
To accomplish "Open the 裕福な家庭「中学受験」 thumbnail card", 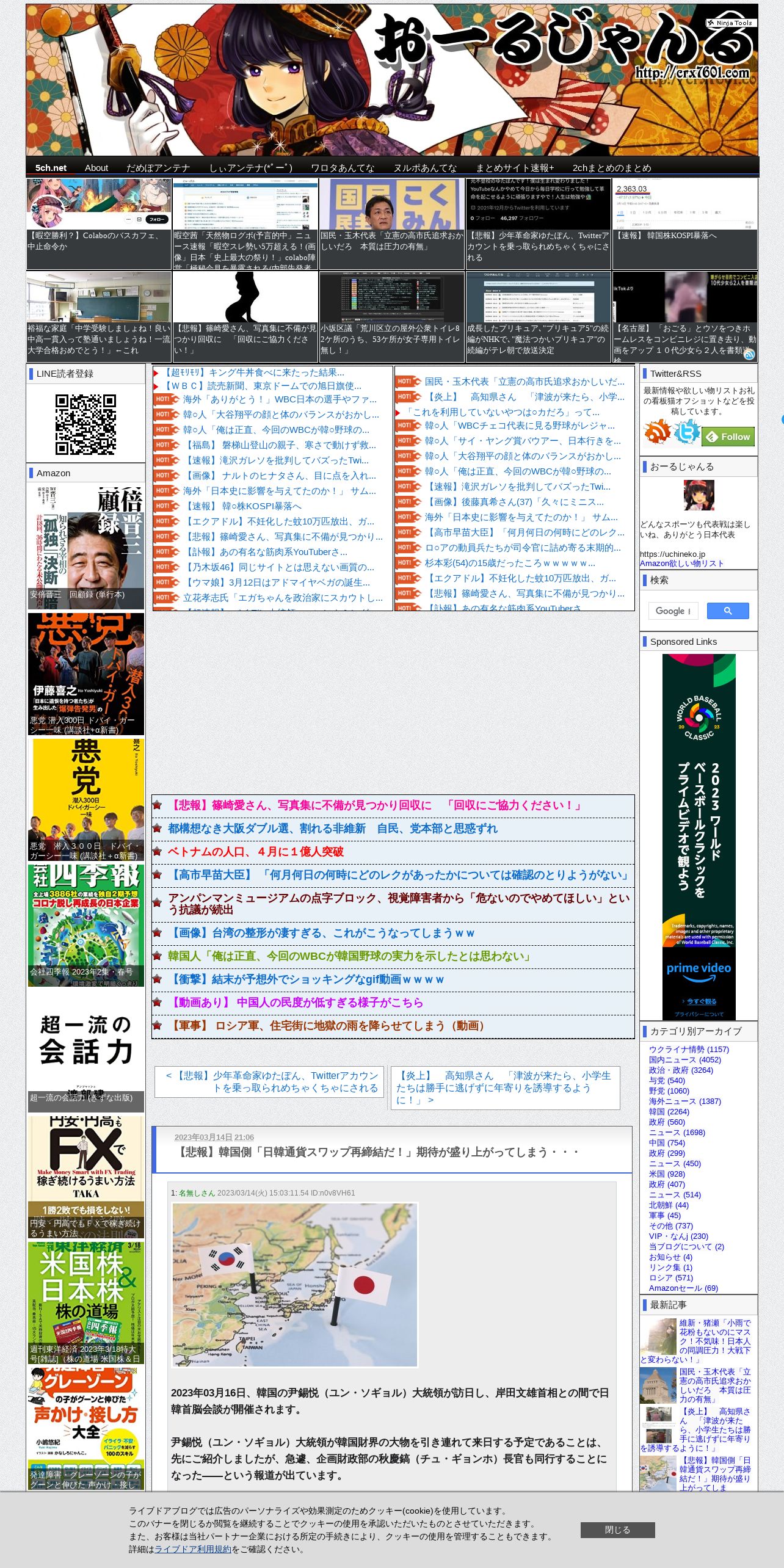I will (98, 317).
